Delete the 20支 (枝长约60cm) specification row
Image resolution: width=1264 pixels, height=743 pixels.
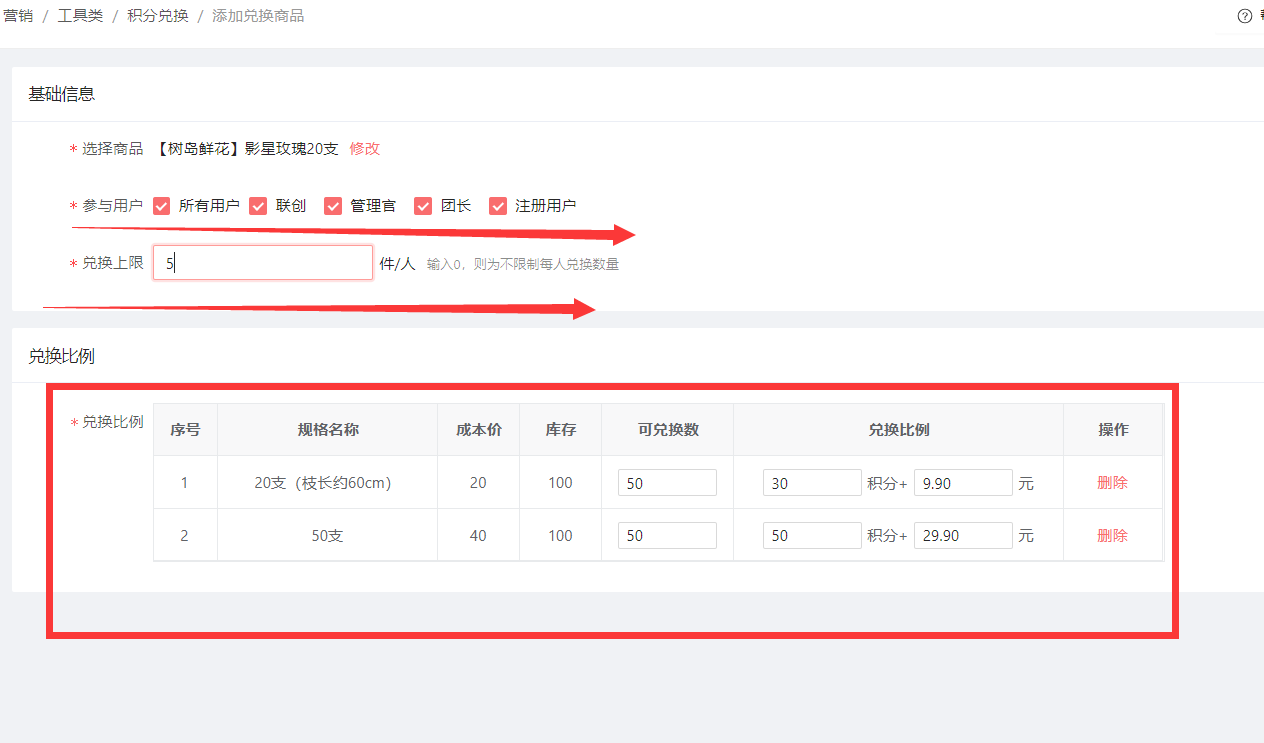coord(1112,483)
